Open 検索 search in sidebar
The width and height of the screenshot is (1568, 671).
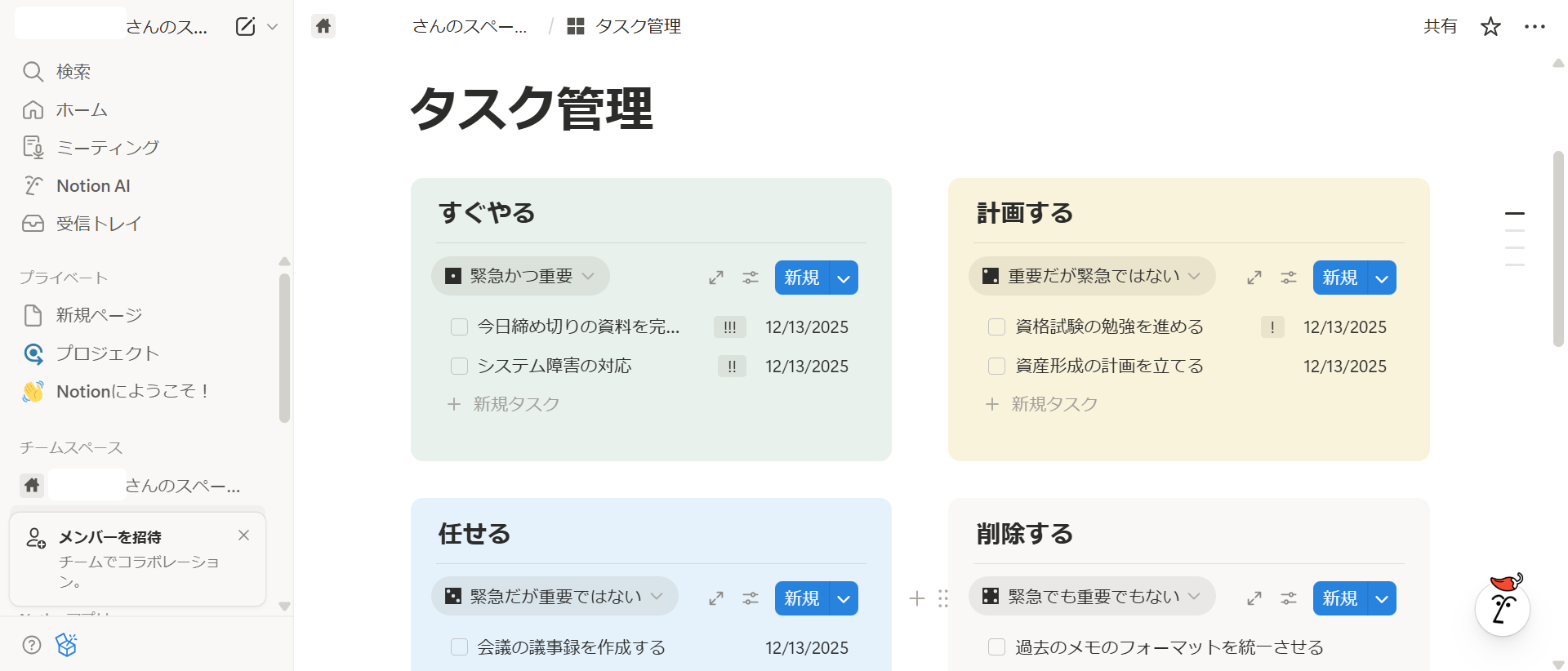147,72
